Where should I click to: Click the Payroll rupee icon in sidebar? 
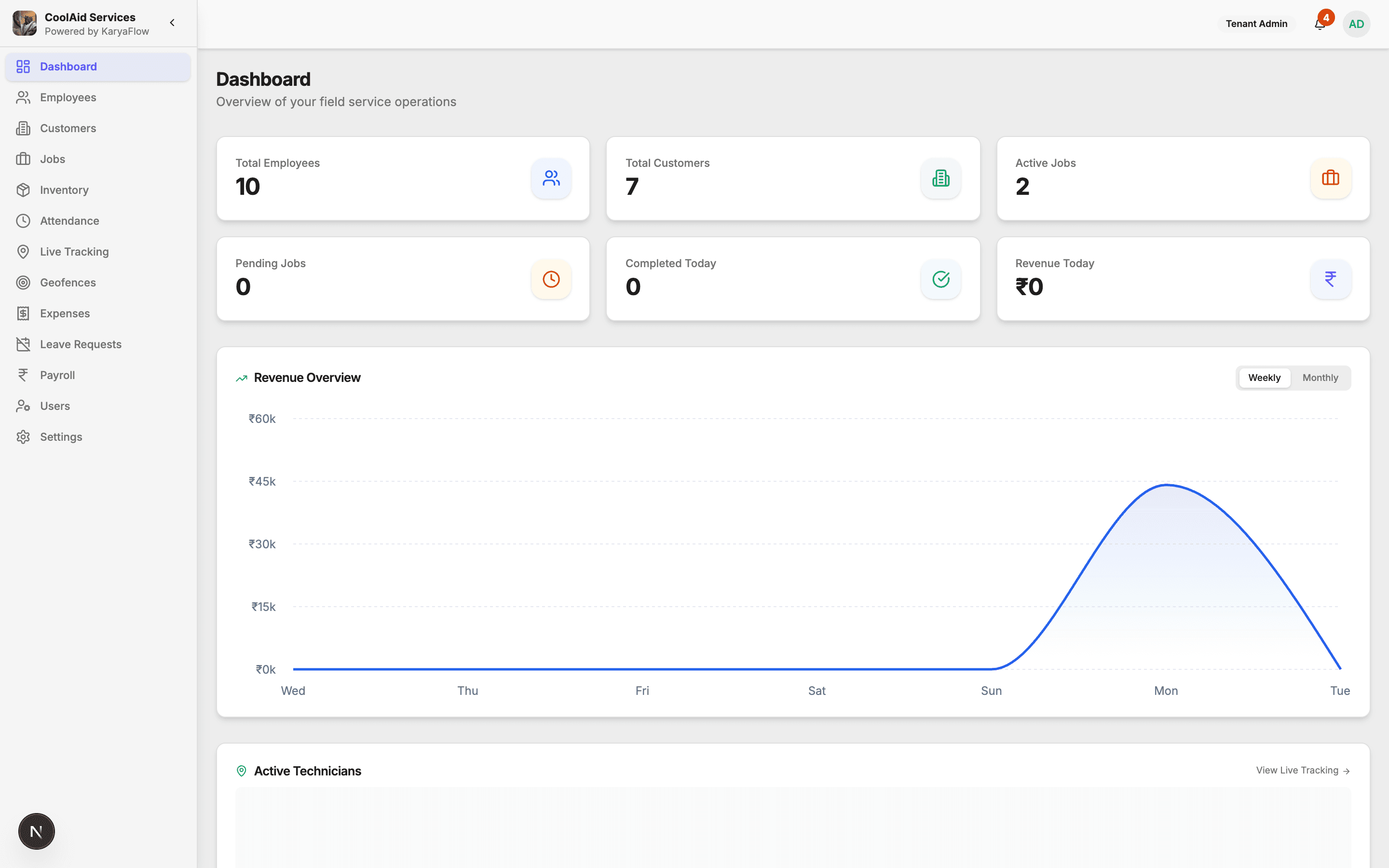coord(23,375)
